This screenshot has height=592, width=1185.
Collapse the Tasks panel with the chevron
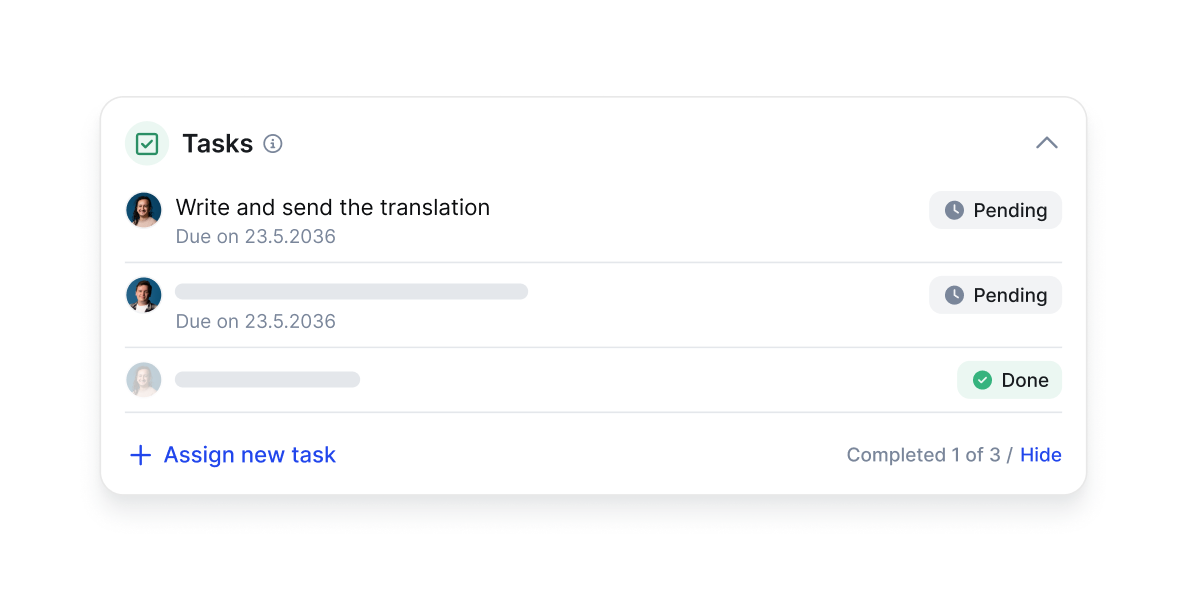(x=1047, y=143)
